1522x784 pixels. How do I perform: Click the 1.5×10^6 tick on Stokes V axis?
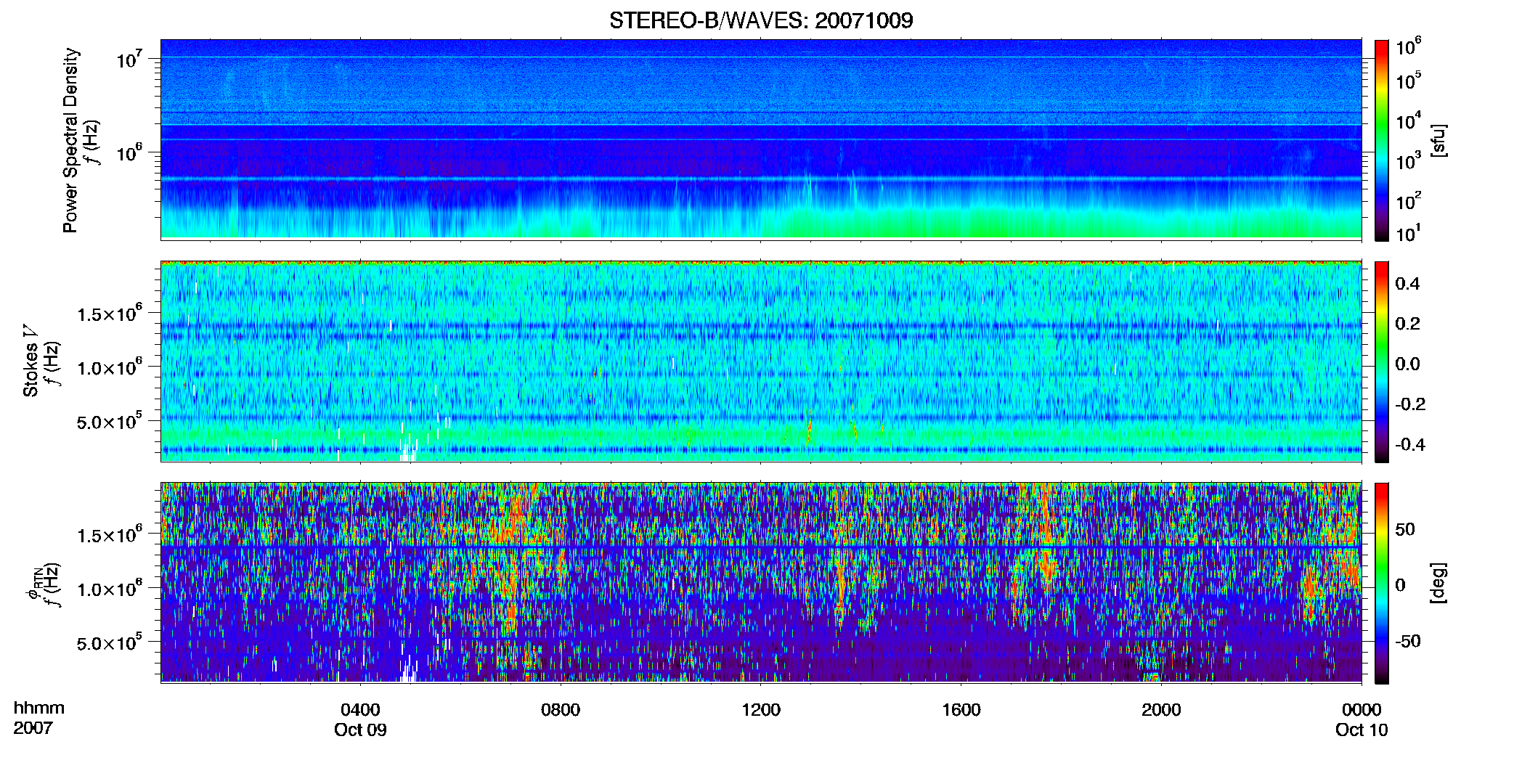110,314
